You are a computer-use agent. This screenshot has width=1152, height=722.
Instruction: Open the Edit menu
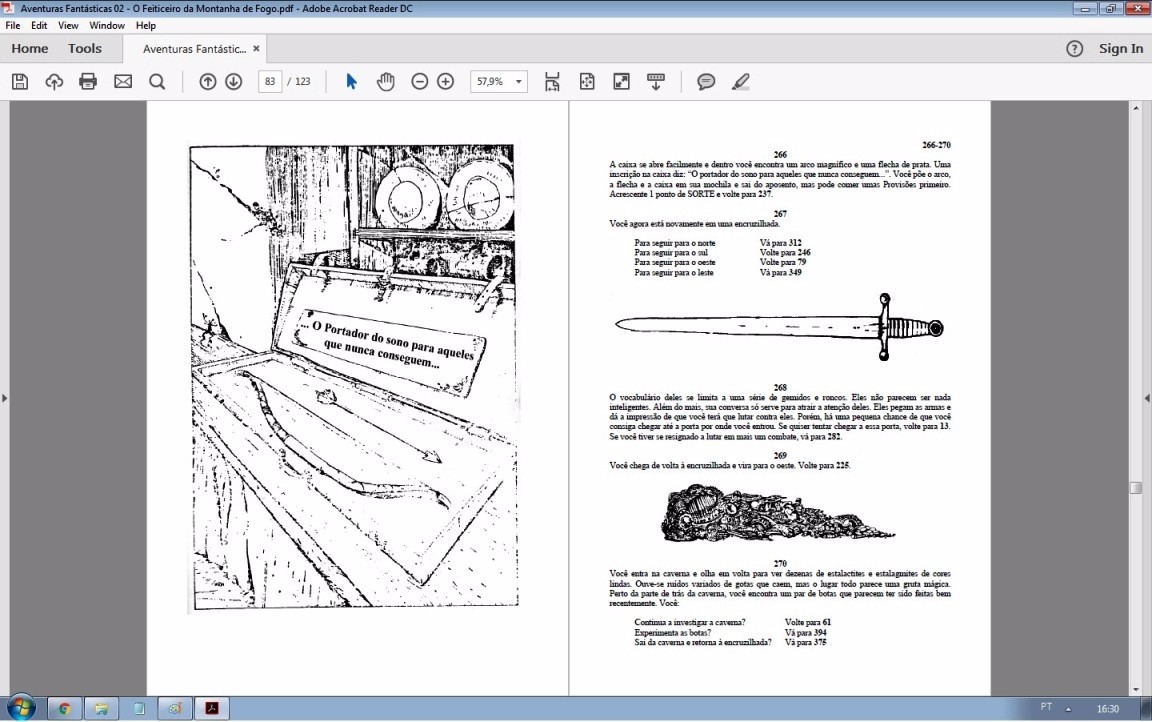pyautogui.click(x=39, y=25)
